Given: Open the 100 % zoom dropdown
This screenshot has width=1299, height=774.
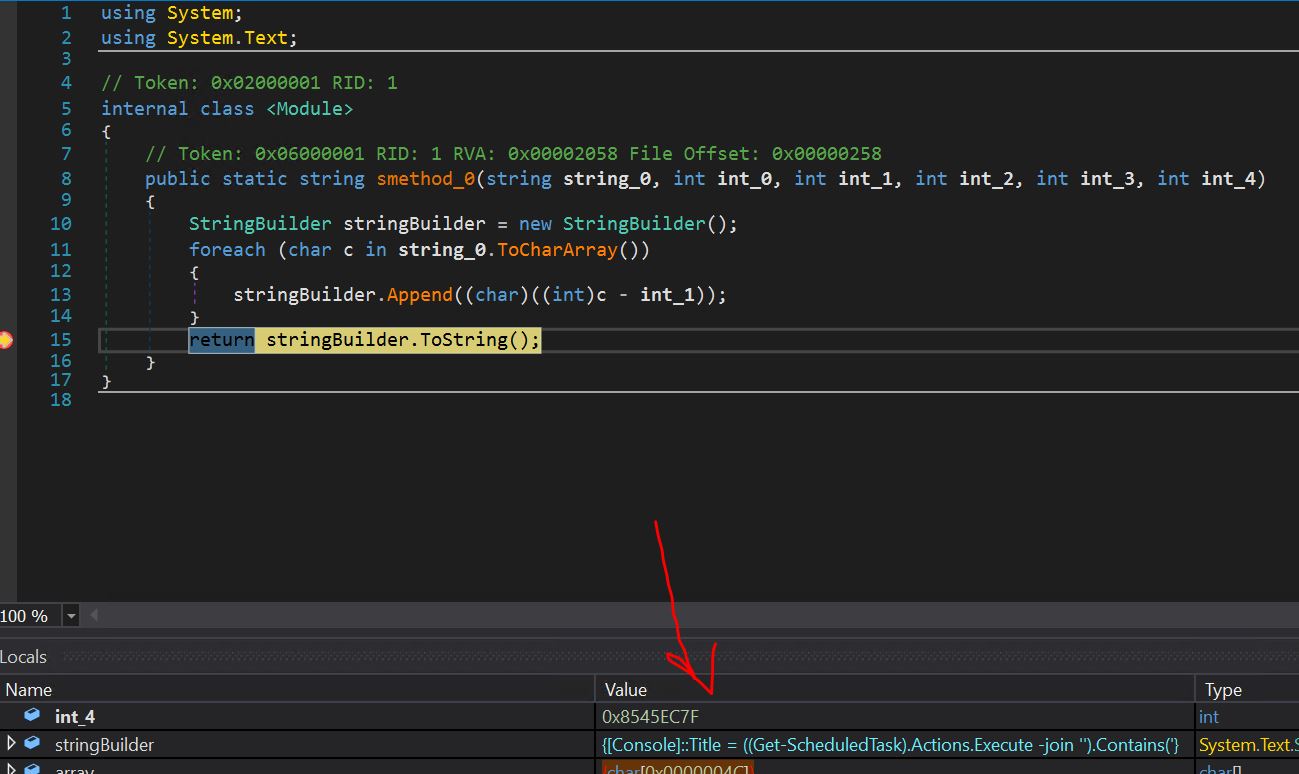Looking at the screenshot, I should 71,616.
